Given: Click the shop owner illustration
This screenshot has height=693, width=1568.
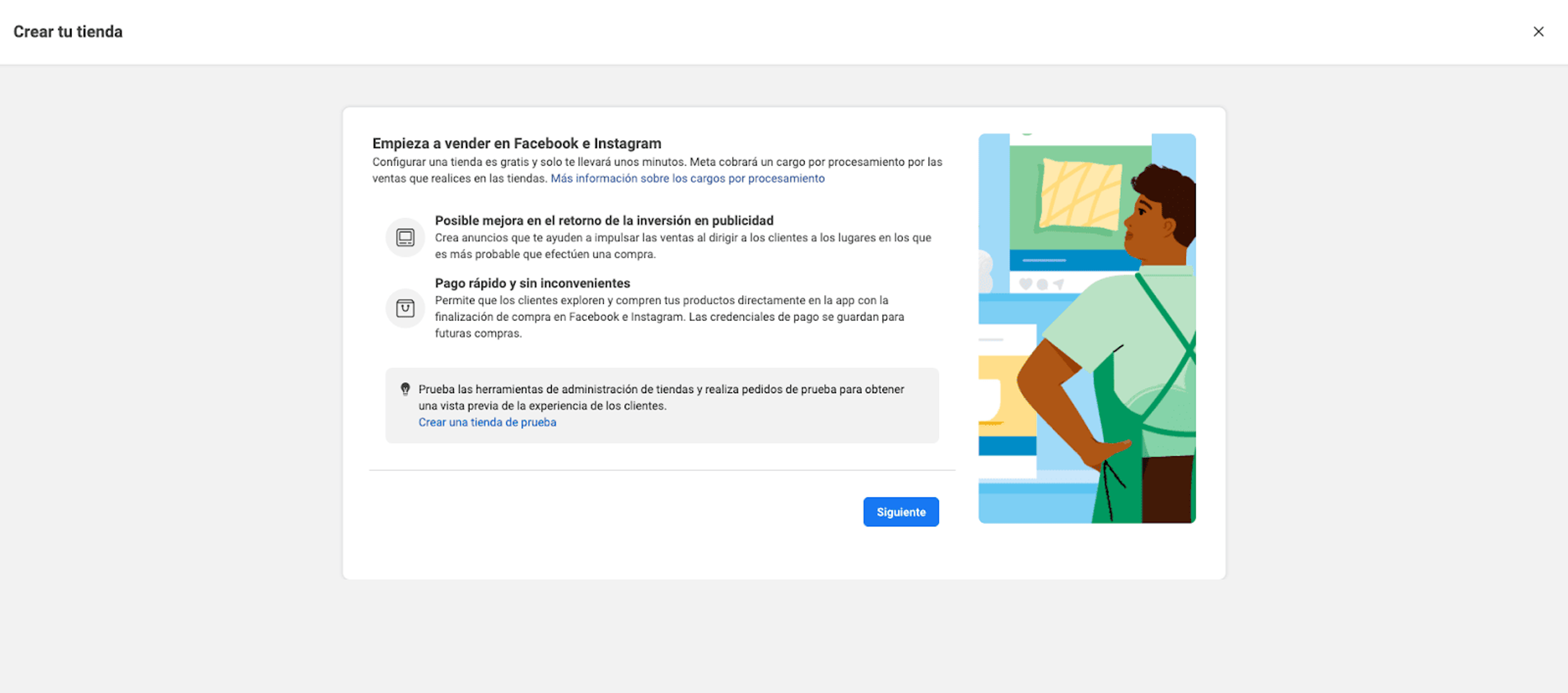Looking at the screenshot, I should (1087, 328).
